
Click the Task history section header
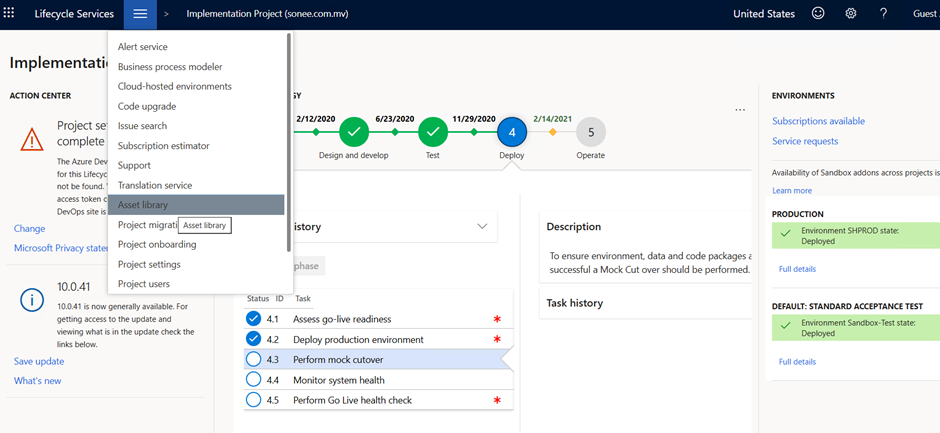click(575, 303)
